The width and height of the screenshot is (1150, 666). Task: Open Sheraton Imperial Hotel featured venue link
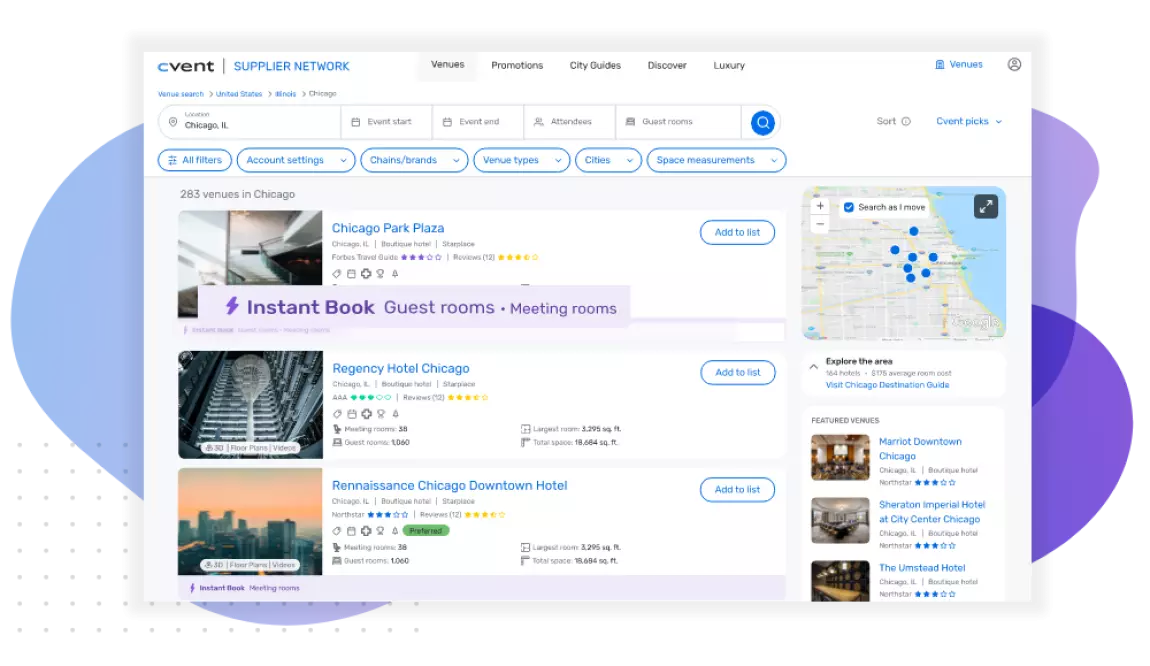pos(932,512)
